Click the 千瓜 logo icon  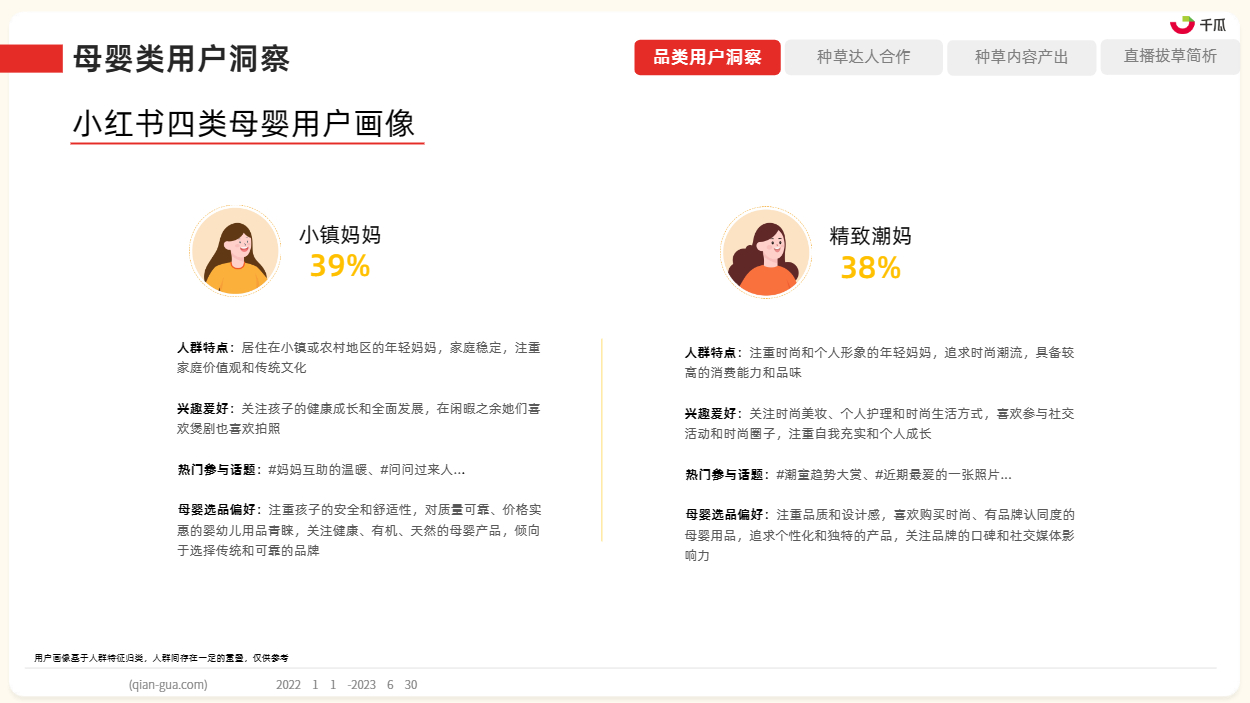pyautogui.click(x=1183, y=24)
